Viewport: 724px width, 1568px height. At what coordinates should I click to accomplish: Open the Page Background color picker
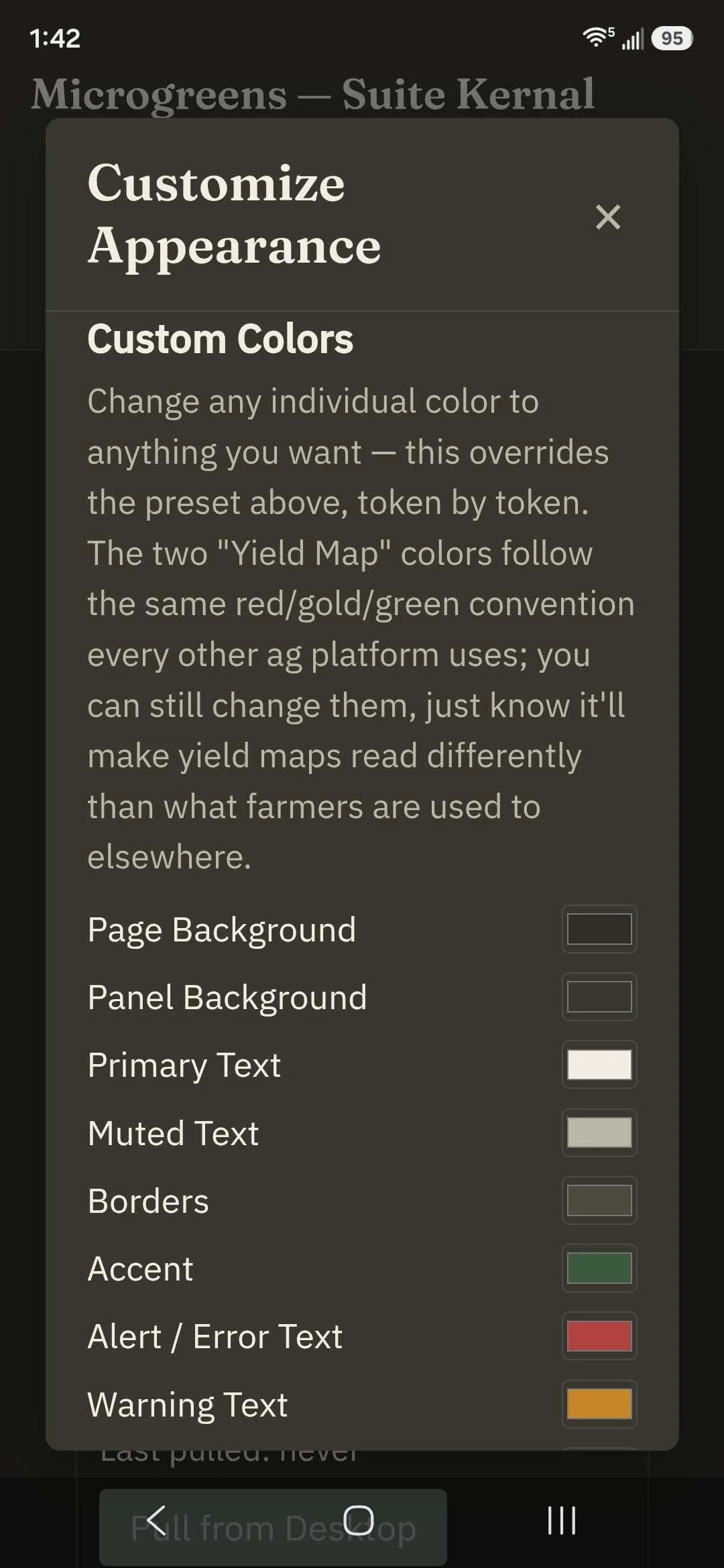point(599,929)
